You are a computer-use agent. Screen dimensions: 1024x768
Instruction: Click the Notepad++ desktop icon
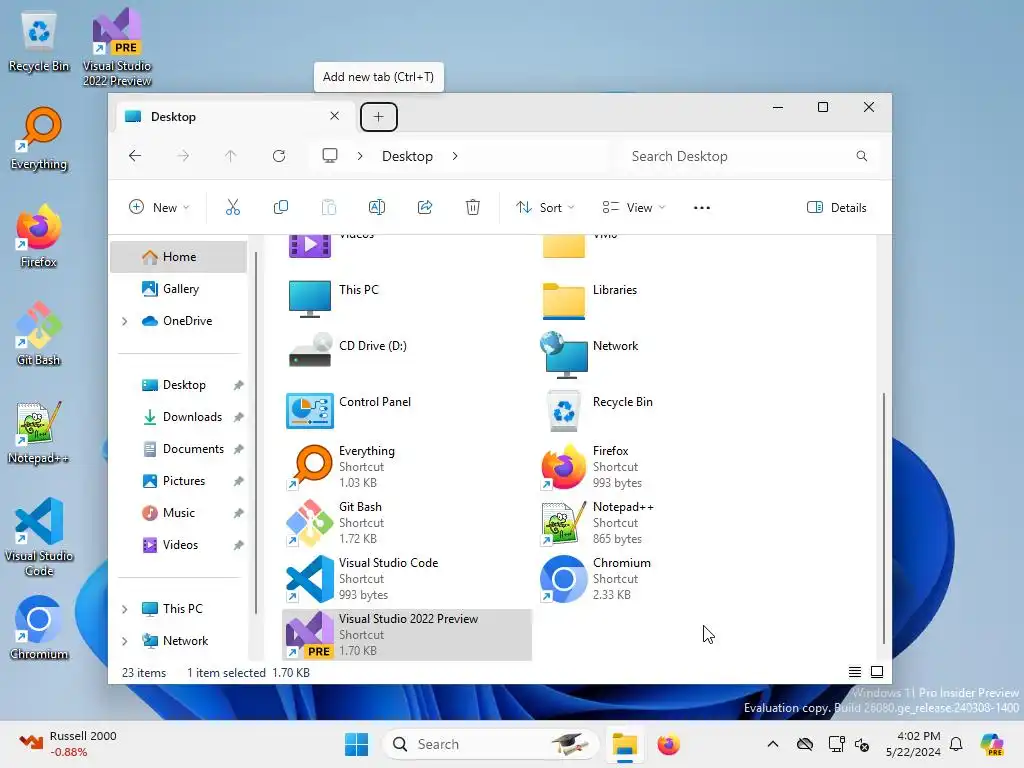39,432
